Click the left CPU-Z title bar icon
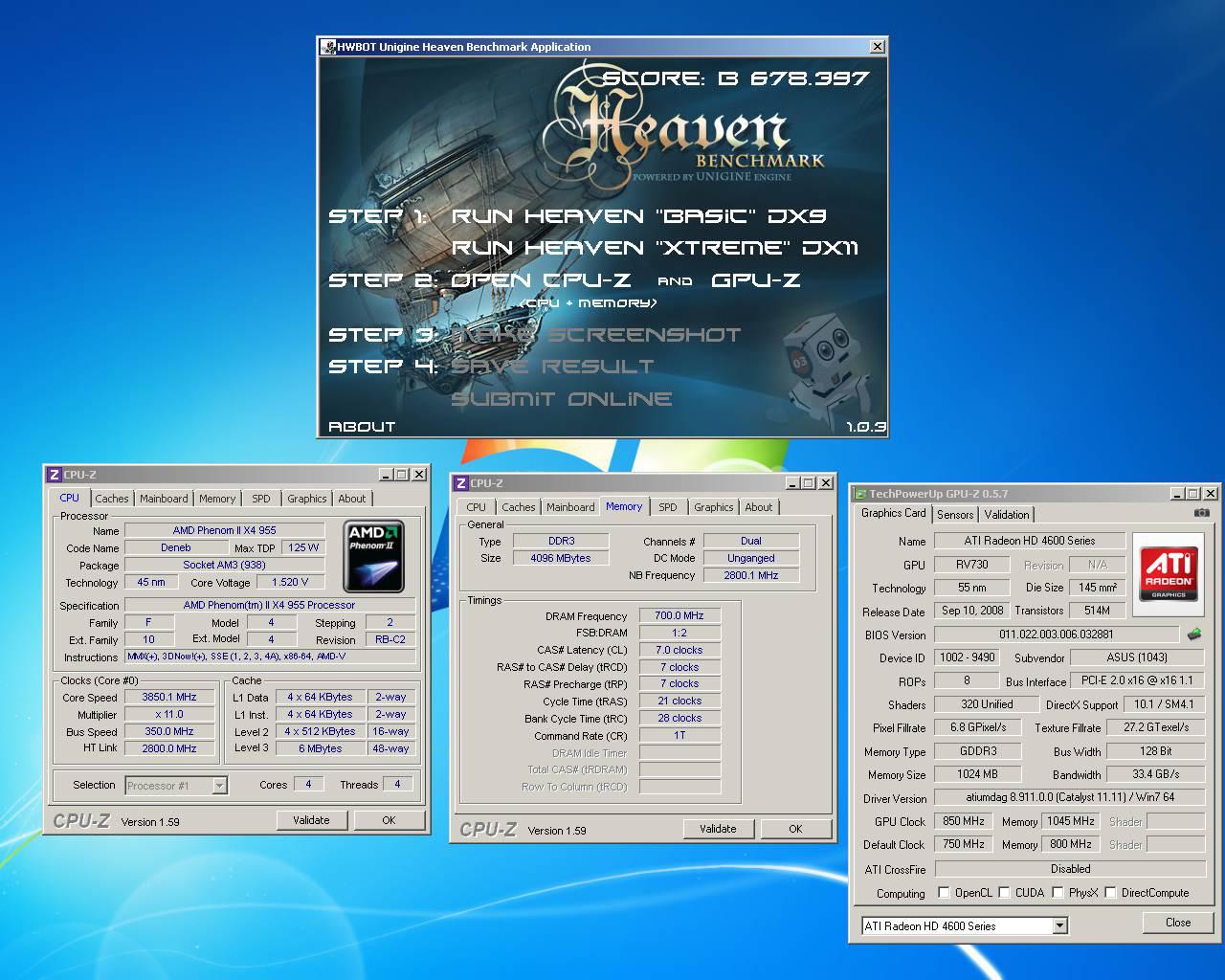The height and width of the screenshot is (980, 1225). pos(56,475)
